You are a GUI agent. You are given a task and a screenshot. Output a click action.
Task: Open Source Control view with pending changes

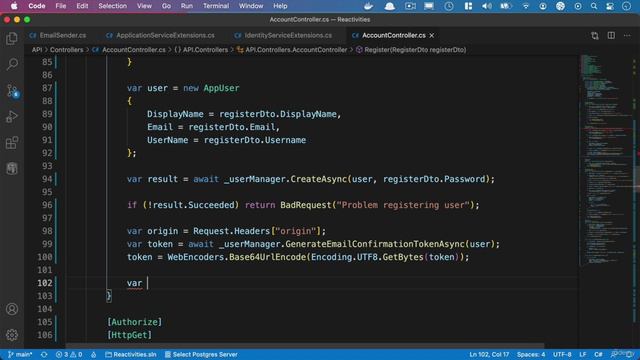(x=12, y=91)
